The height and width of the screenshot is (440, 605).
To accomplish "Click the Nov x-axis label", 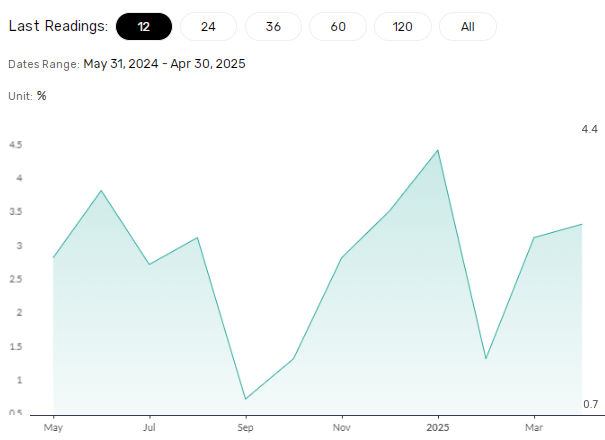I will [x=342, y=425].
